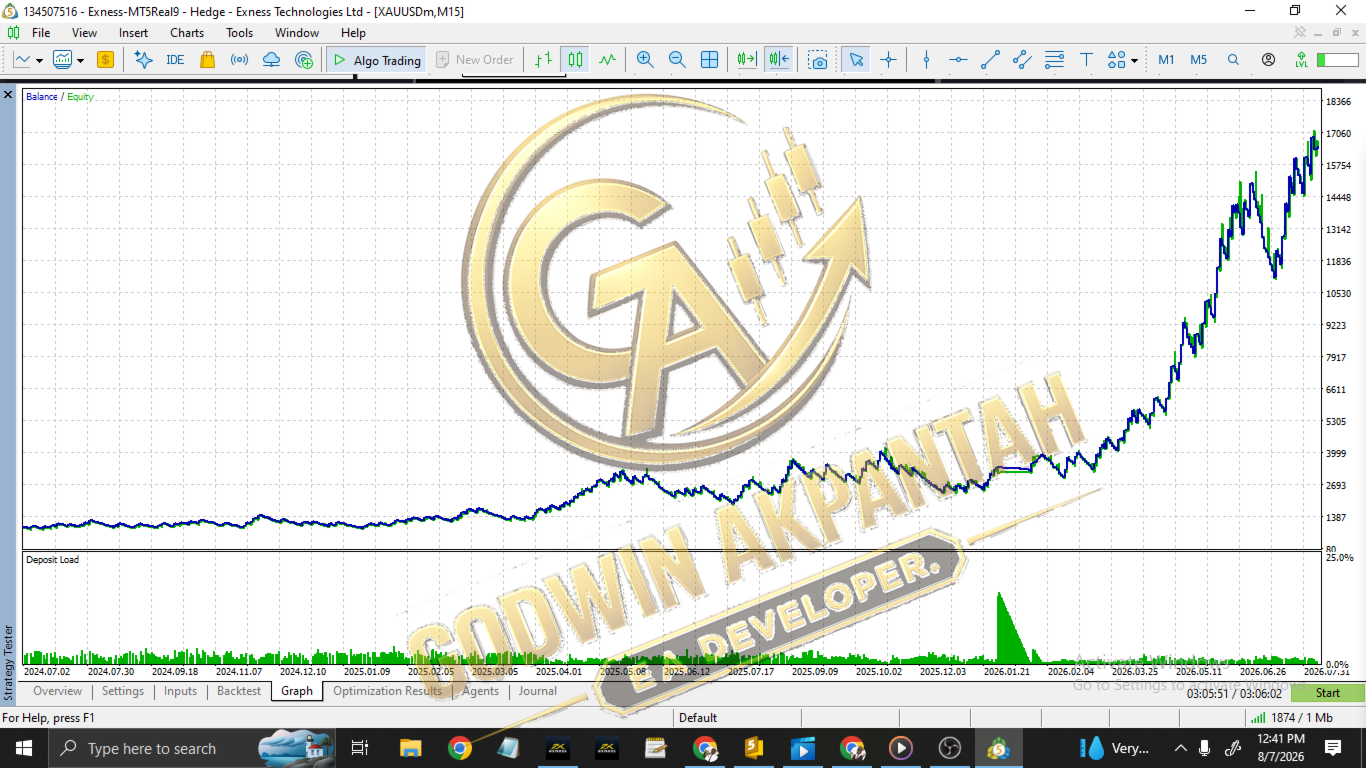Switch chart to bar chart mode
This screenshot has width=1366, height=768.
point(543,60)
